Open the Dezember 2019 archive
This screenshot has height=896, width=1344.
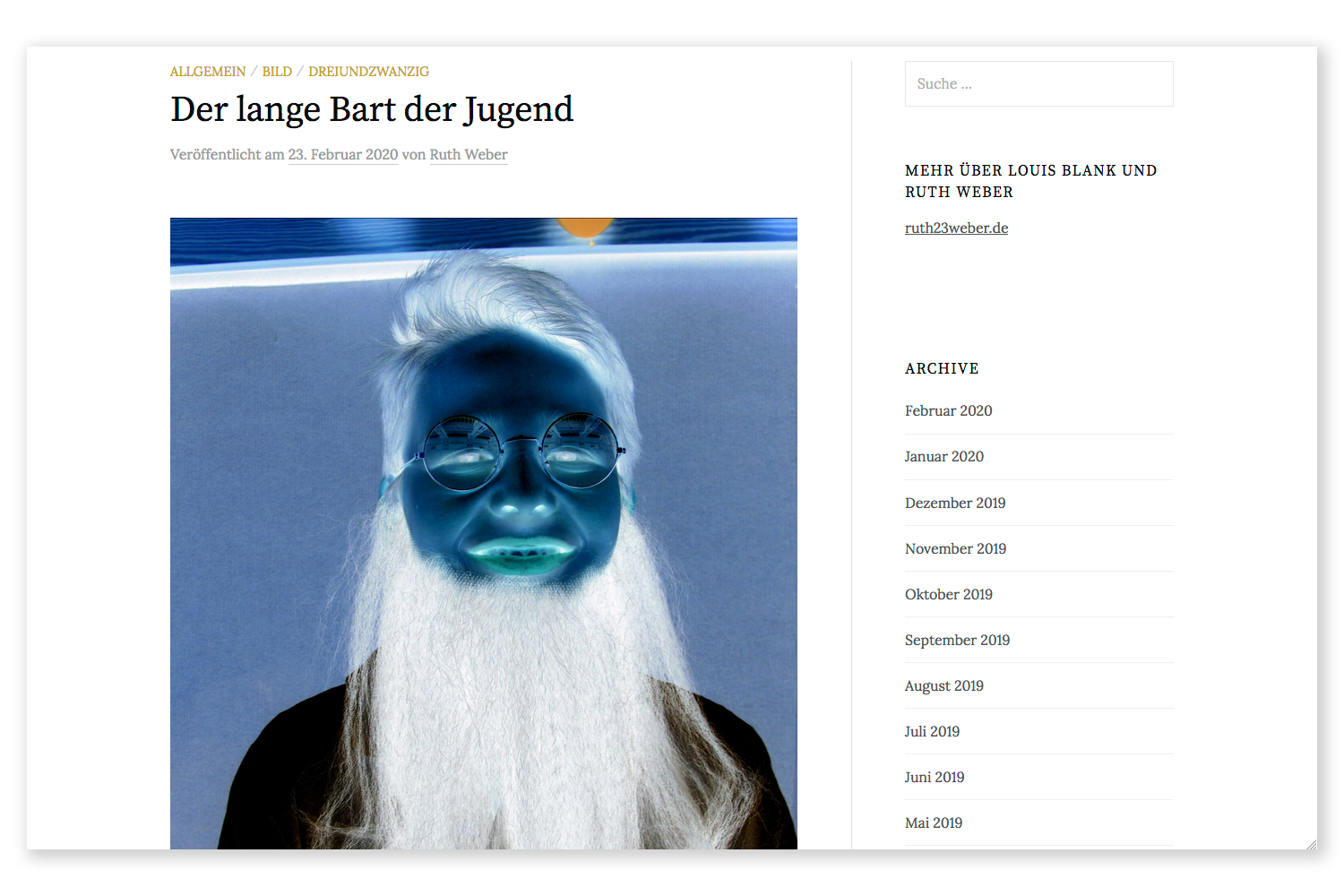click(955, 503)
